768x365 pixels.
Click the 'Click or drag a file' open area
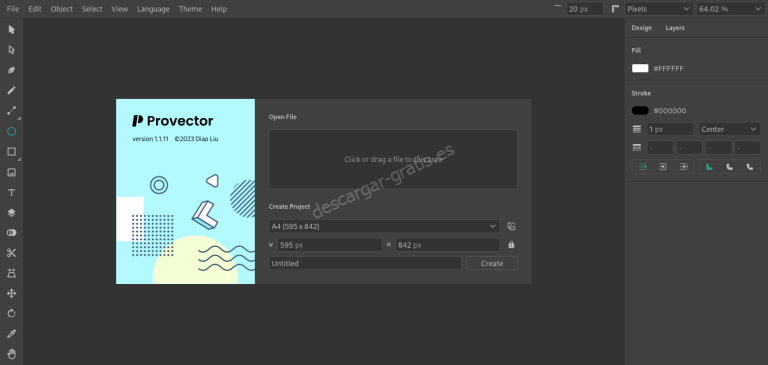[393, 159]
